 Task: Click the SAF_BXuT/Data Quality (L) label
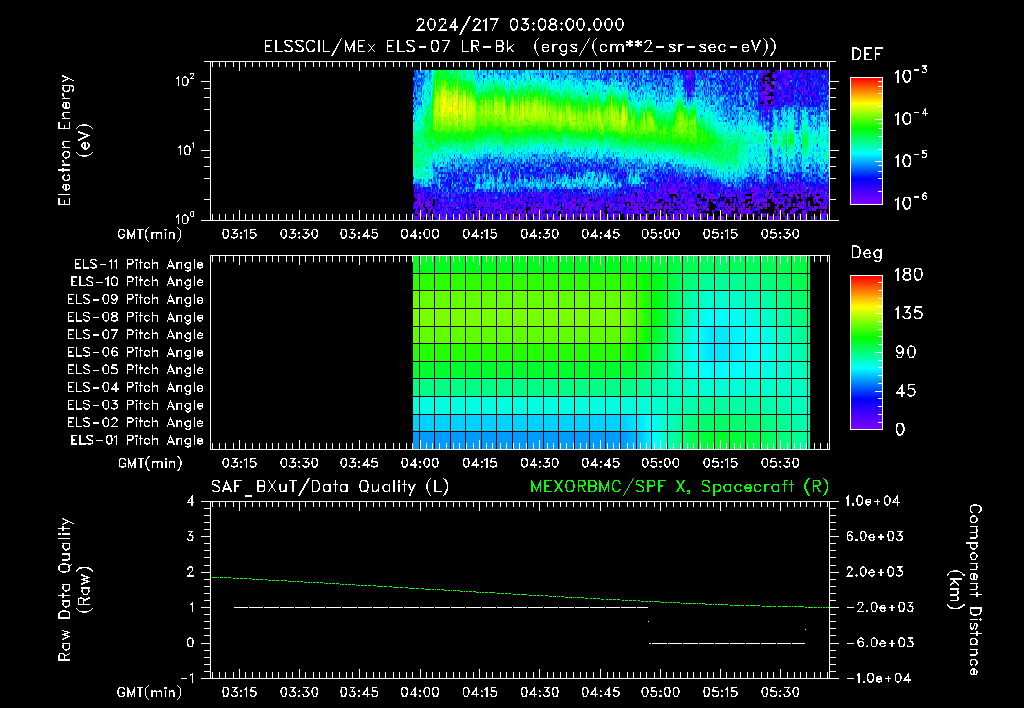[x=330, y=487]
